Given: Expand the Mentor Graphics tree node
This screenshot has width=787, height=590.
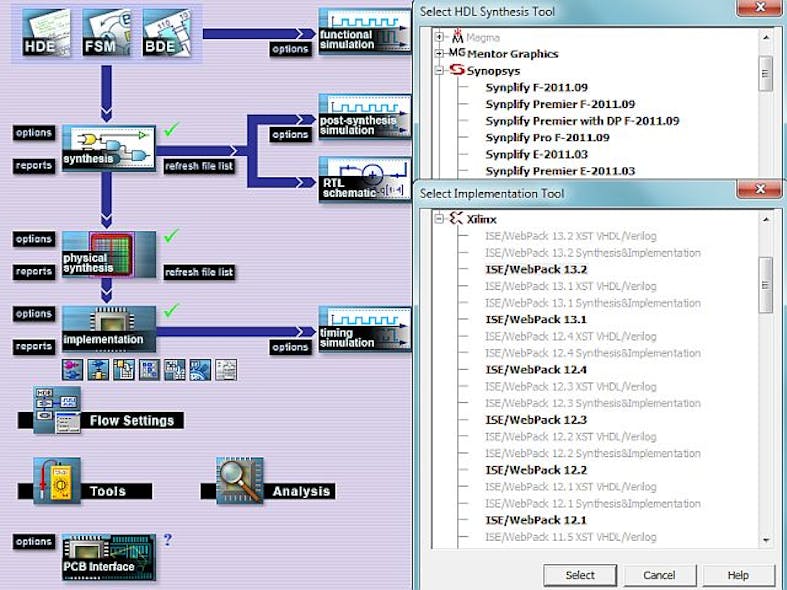Looking at the screenshot, I should 439,53.
